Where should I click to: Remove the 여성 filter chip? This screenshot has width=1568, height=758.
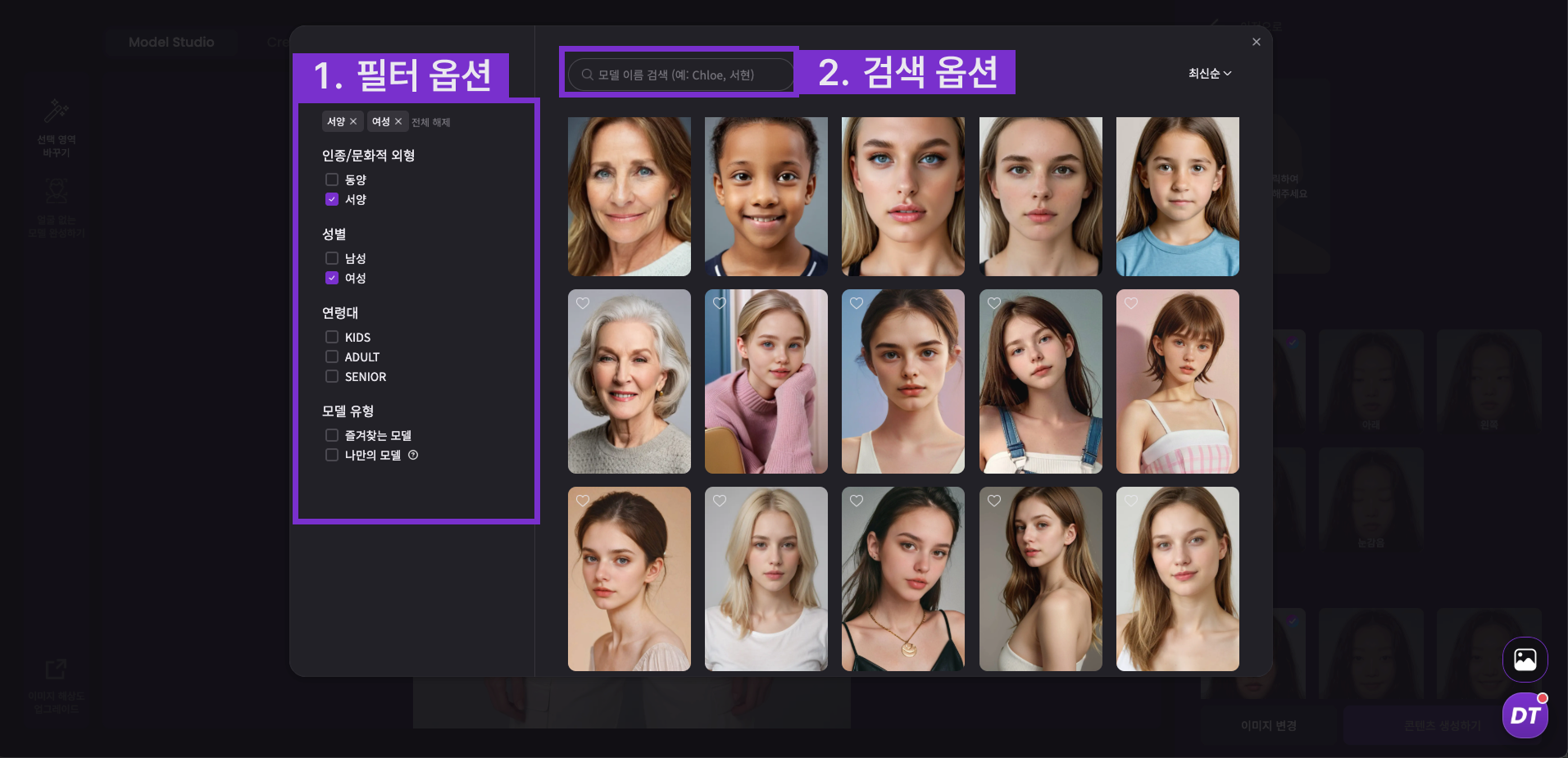pos(398,121)
